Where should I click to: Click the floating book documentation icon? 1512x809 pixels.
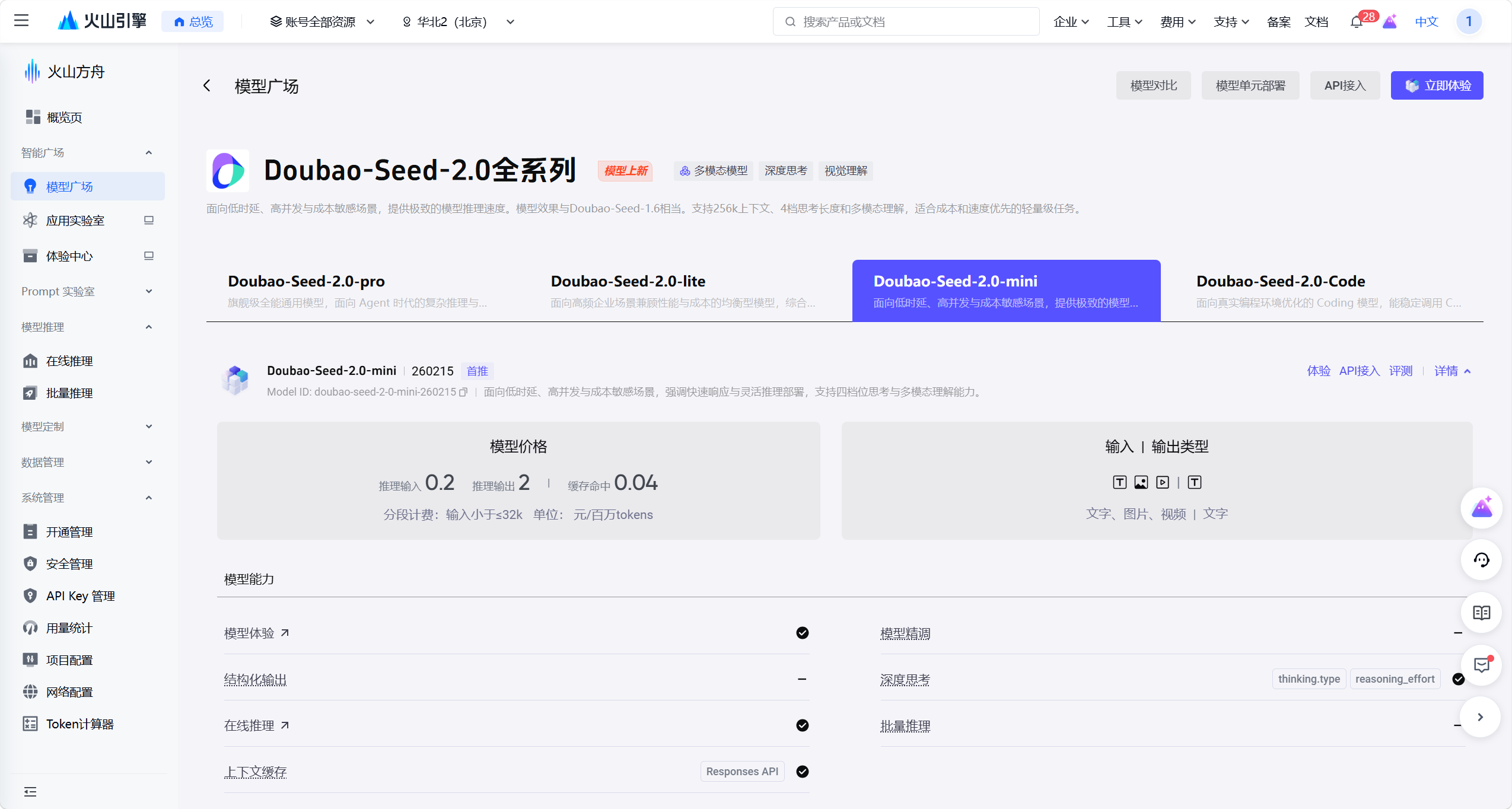[1481, 613]
